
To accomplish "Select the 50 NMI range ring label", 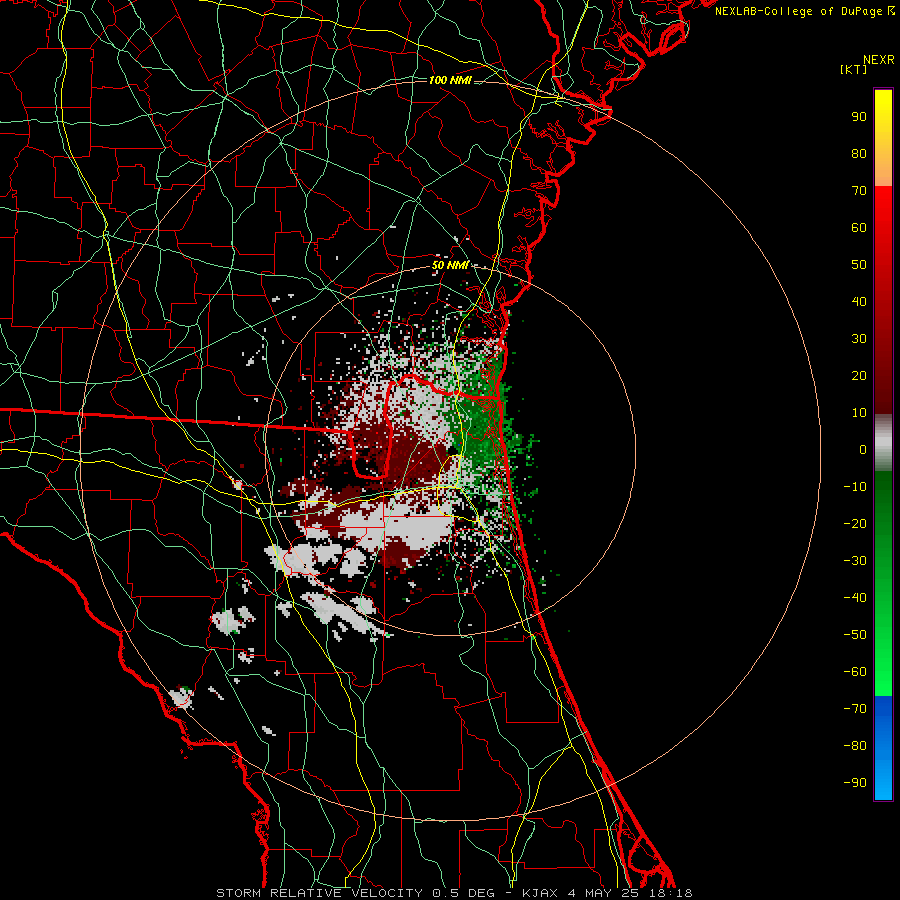I will (450, 265).
